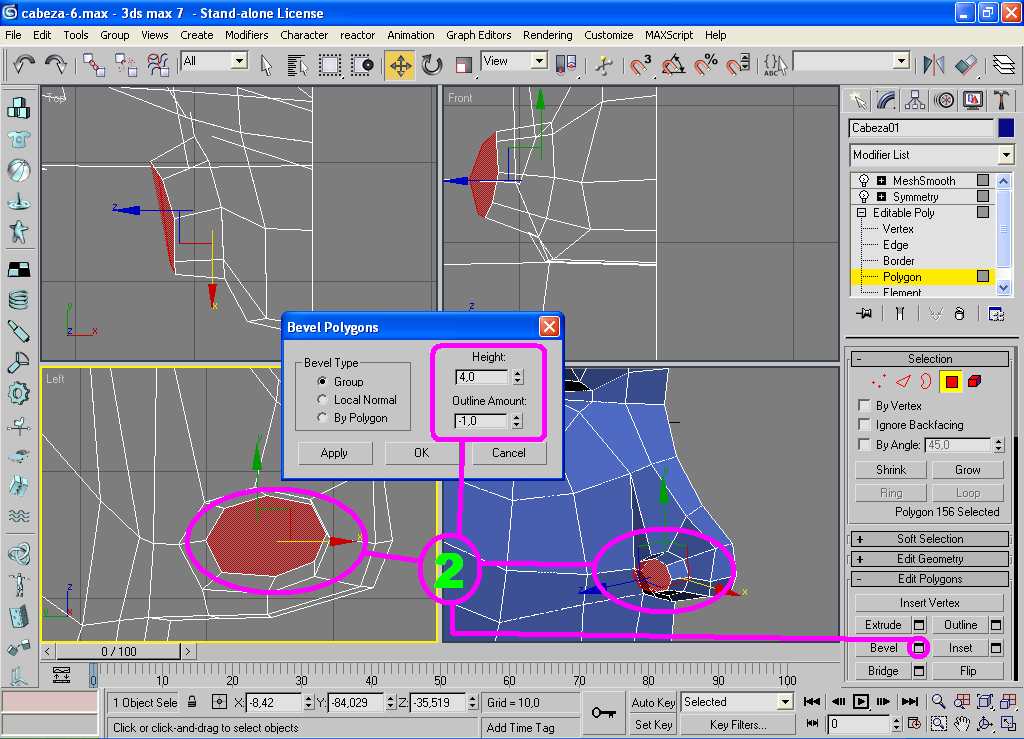Open the View reference coordinate dropdown
Screen dimensions: 1024x739
pos(539,61)
